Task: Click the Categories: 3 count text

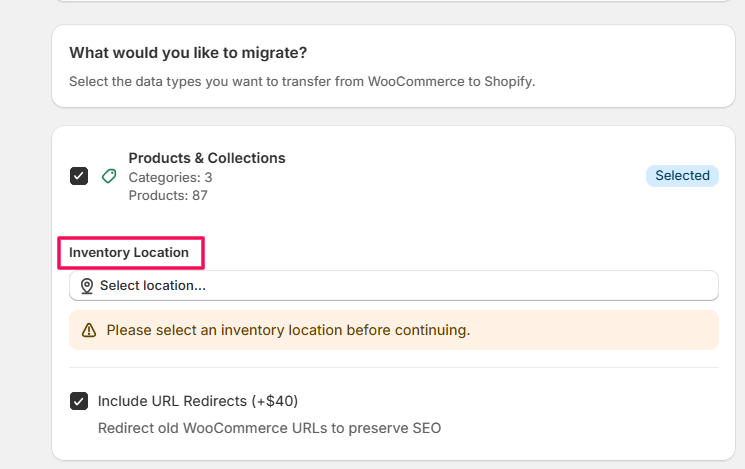Action: [x=170, y=177]
